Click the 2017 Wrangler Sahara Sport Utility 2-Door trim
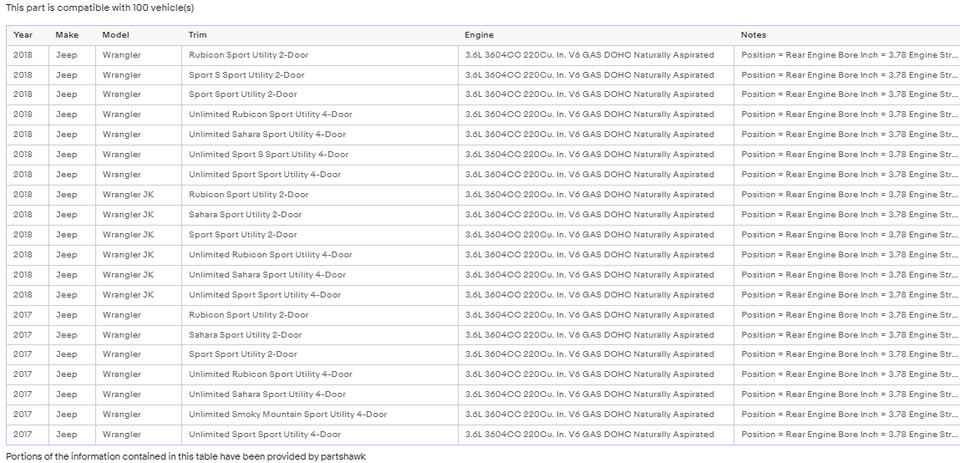Viewport: 960px width, 463px height. click(x=245, y=335)
